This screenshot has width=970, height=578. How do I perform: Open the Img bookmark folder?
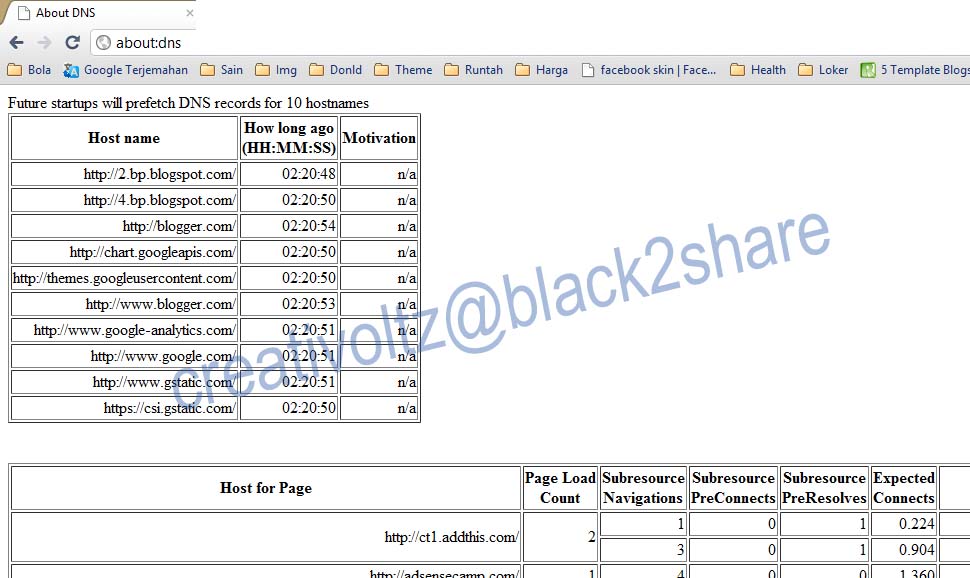coord(276,70)
